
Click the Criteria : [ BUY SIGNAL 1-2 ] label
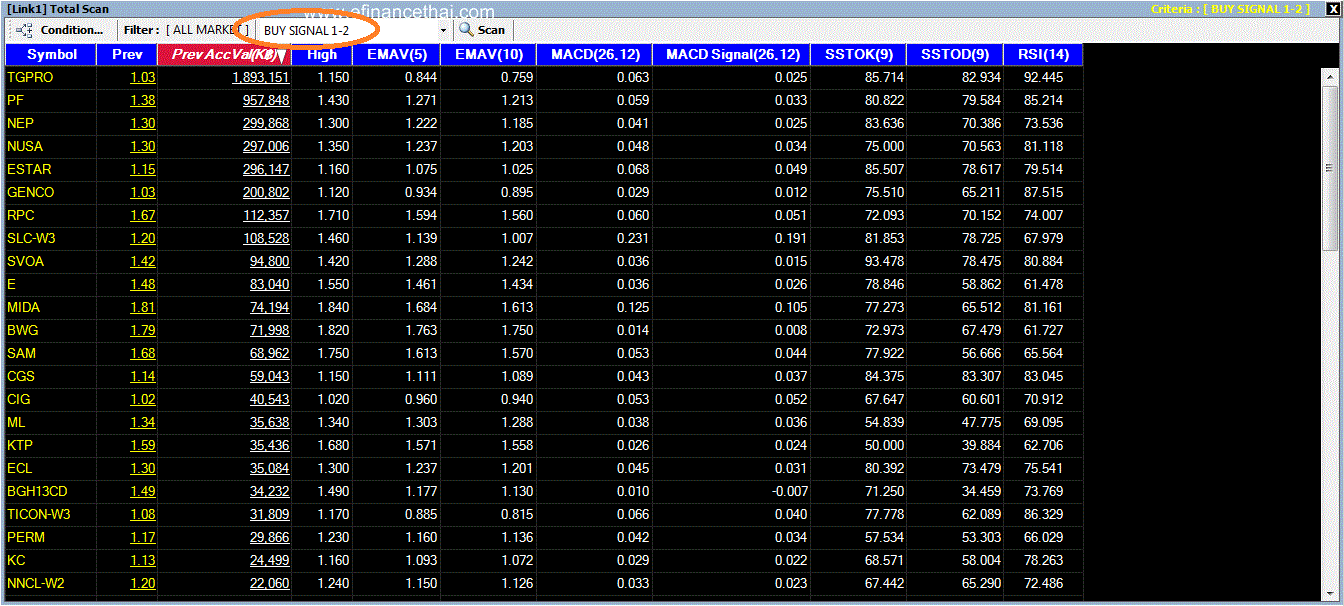pyautogui.click(x=1231, y=9)
